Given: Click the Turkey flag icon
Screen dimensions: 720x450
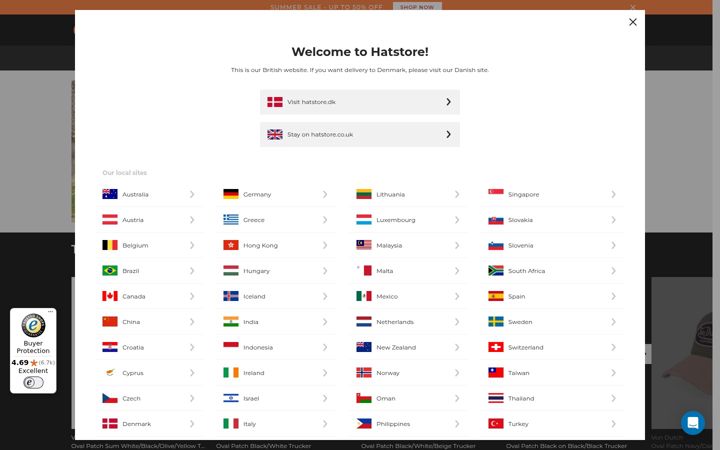Looking at the screenshot, I should pyautogui.click(x=496, y=424).
